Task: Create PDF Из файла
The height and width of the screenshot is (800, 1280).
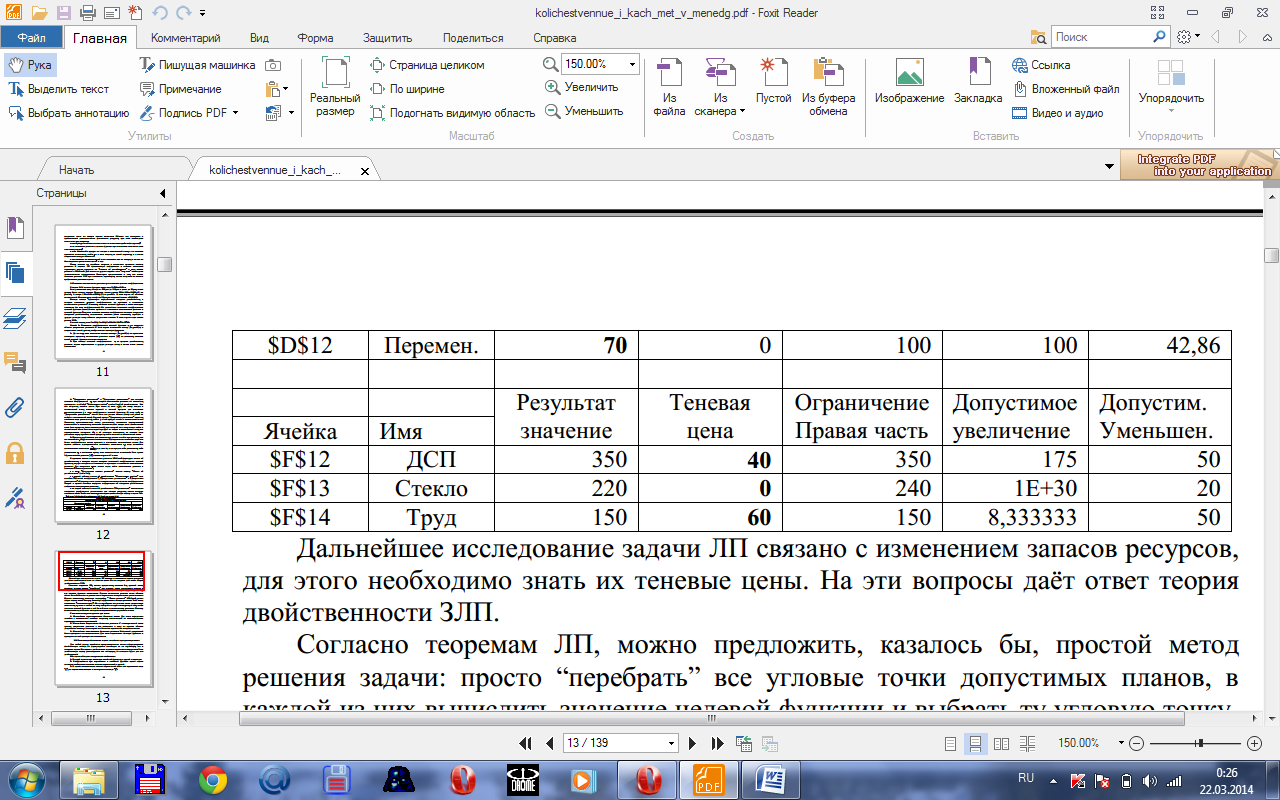Action: coord(670,86)
